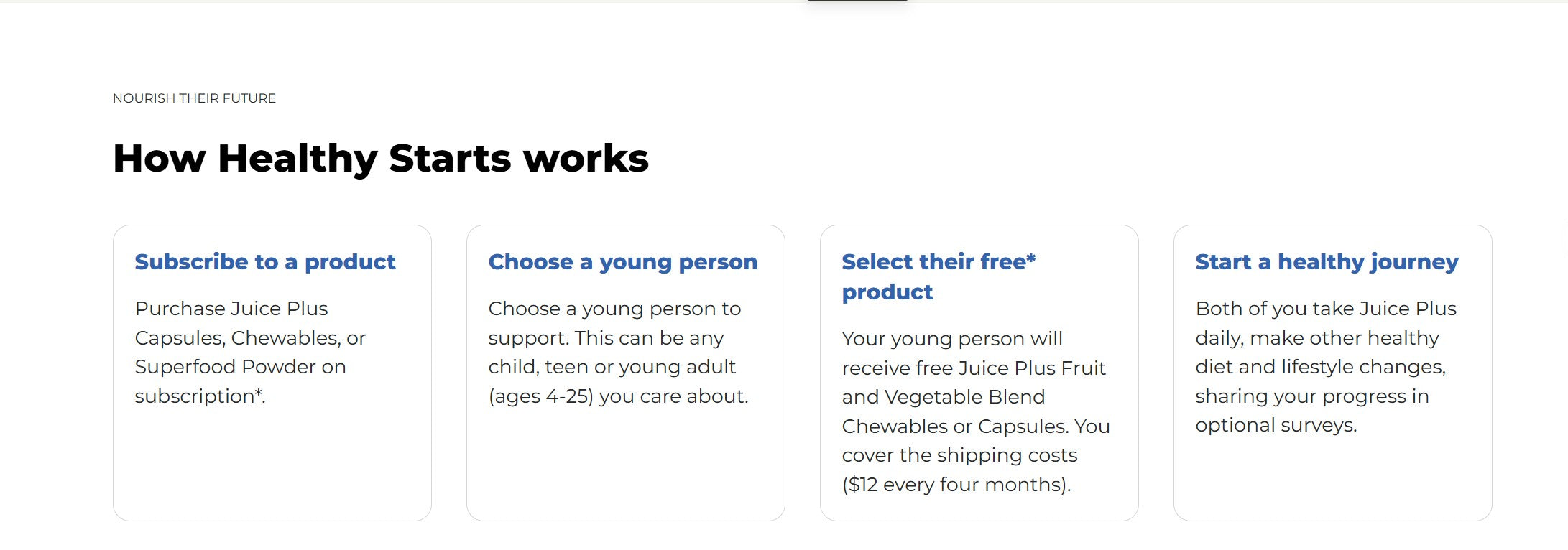Click the "child, teen or young adult" text
The width and height of the screenshot is (1568, 550).
click(x=612, y=367)
